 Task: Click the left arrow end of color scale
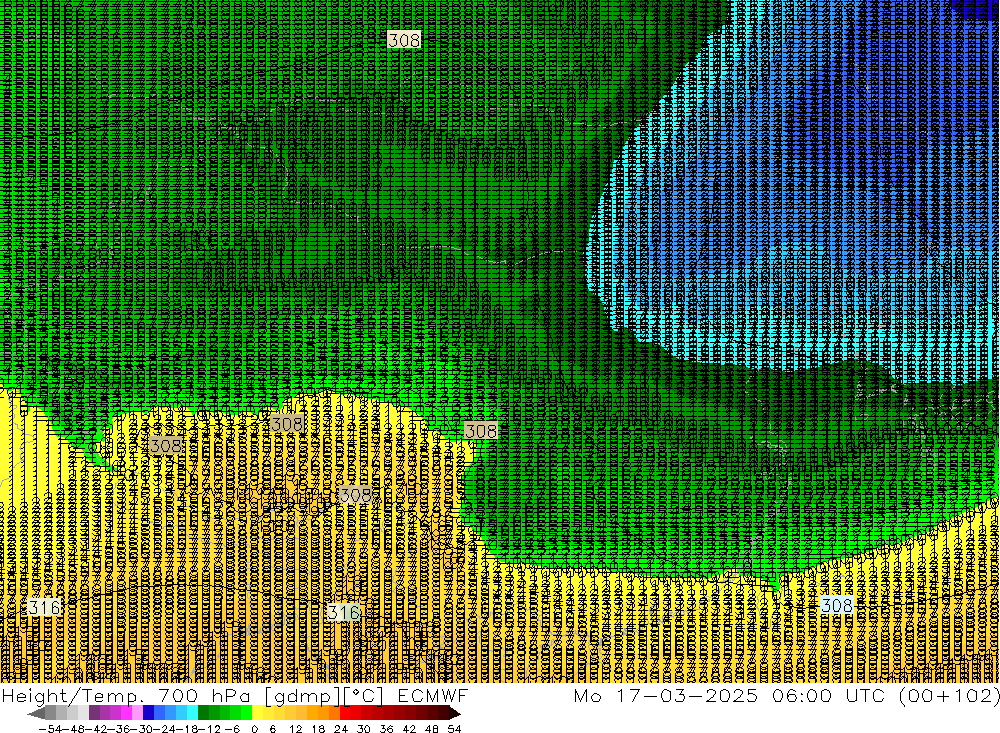point(36,713)
